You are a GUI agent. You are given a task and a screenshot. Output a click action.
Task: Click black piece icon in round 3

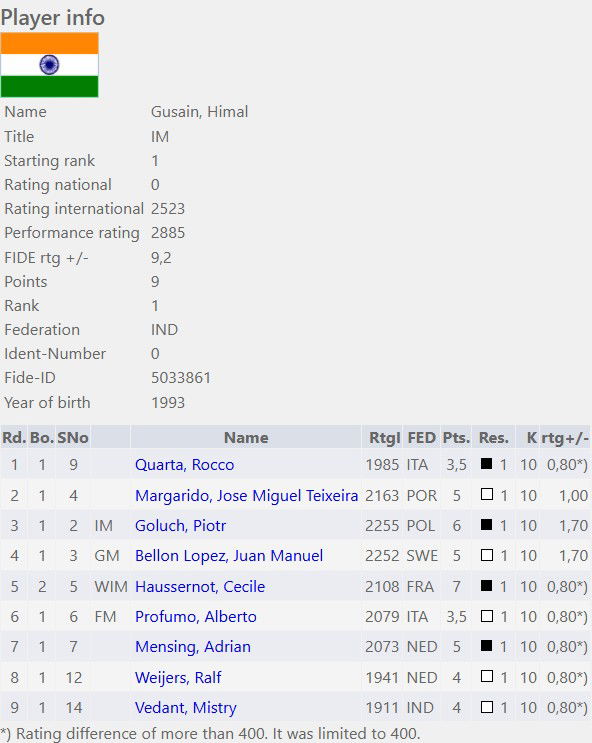click(x=486, y=525)
